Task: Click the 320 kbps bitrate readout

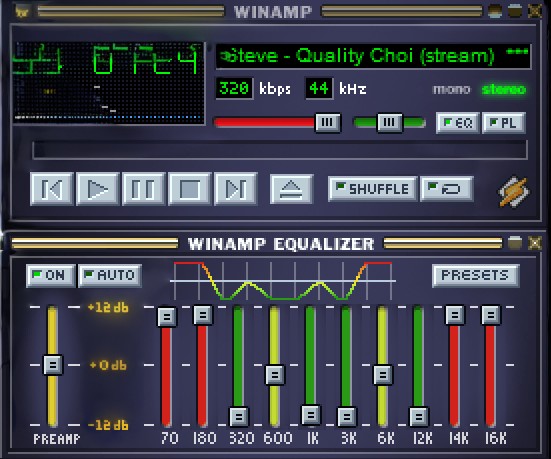Action: pos(234,88)
